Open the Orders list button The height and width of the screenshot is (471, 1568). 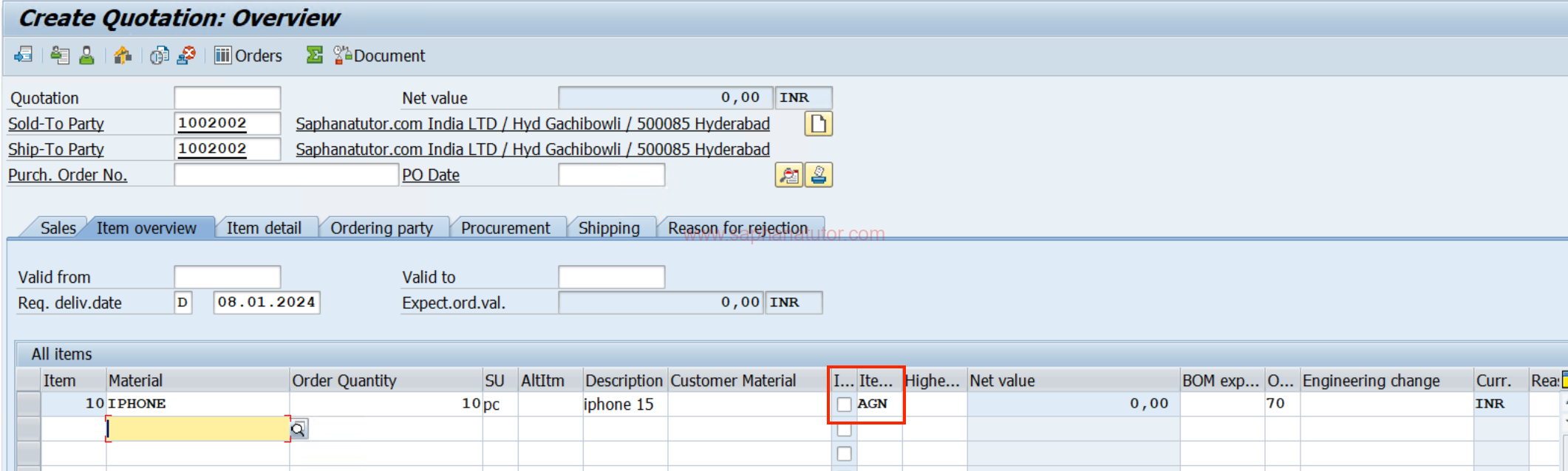tap(248, 55)
